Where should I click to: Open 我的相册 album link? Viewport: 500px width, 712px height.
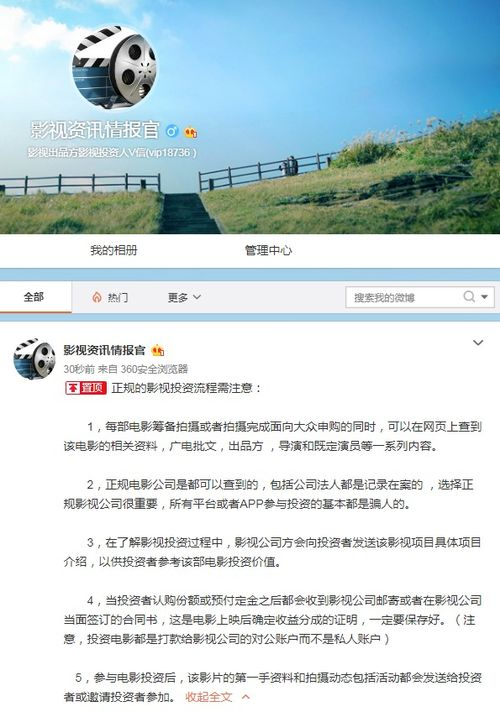tap(114, 250)
